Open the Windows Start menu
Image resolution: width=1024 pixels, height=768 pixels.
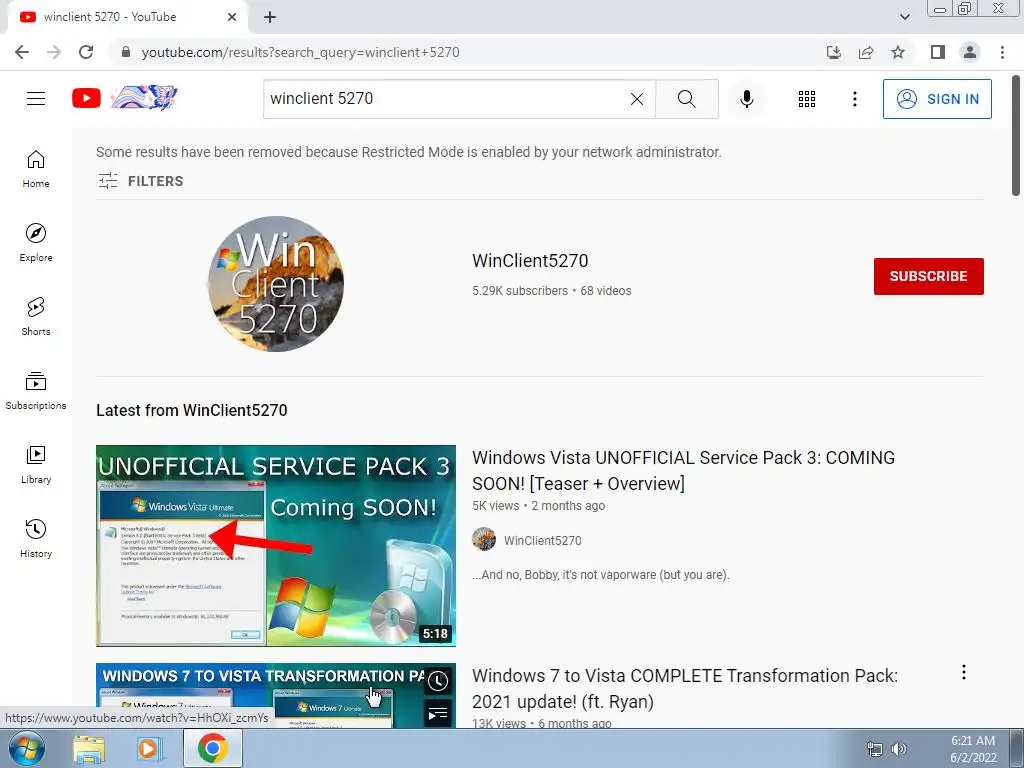(x=27, y=748)
